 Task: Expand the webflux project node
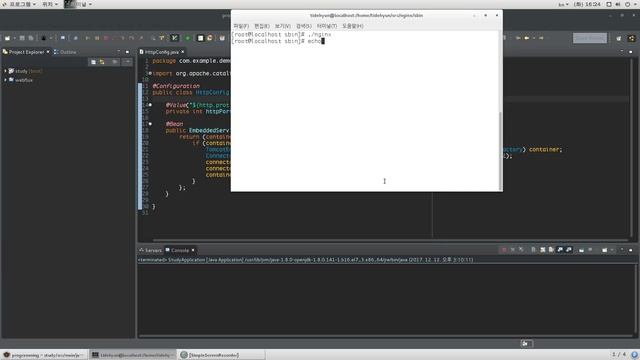click(x=5, y=80)
